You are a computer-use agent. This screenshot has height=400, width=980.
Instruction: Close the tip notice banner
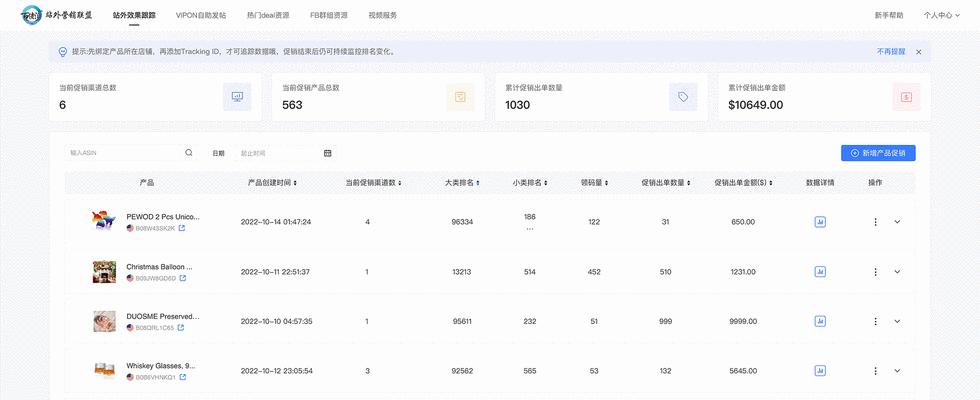(918, 52)
